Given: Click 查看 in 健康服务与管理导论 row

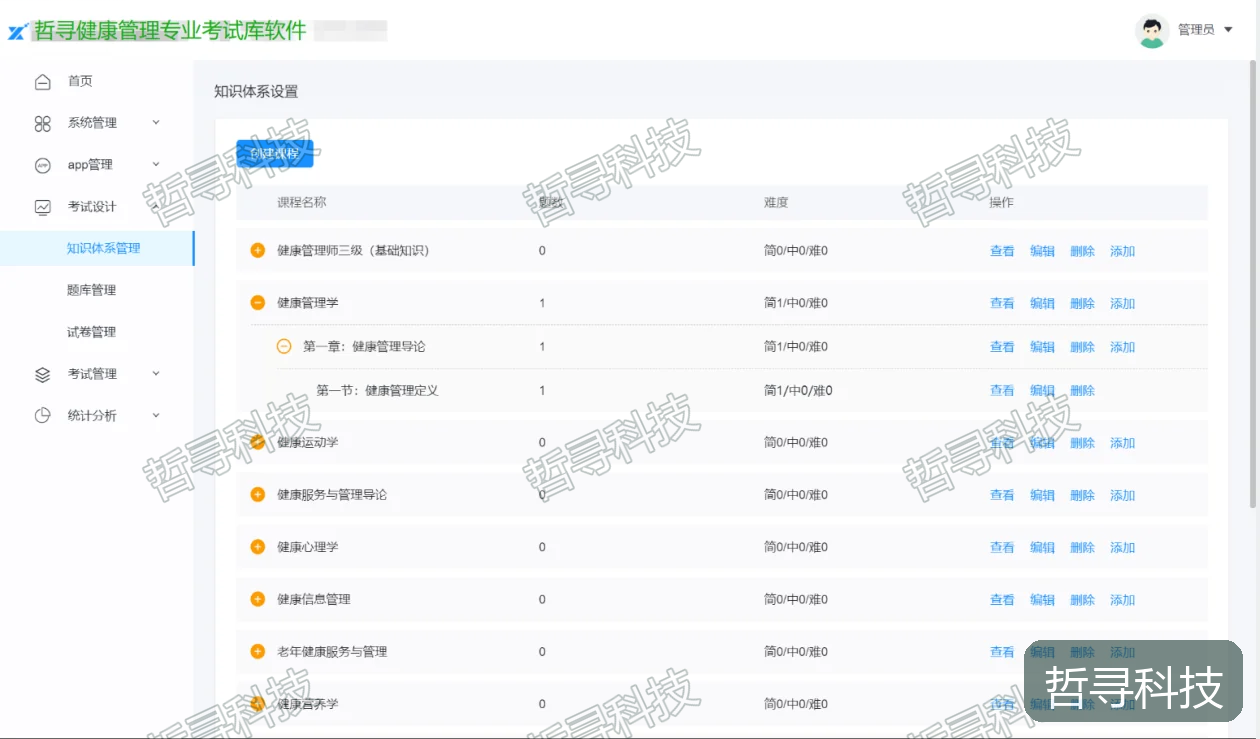Looking at the screenshot, I should pos(1002,495).
